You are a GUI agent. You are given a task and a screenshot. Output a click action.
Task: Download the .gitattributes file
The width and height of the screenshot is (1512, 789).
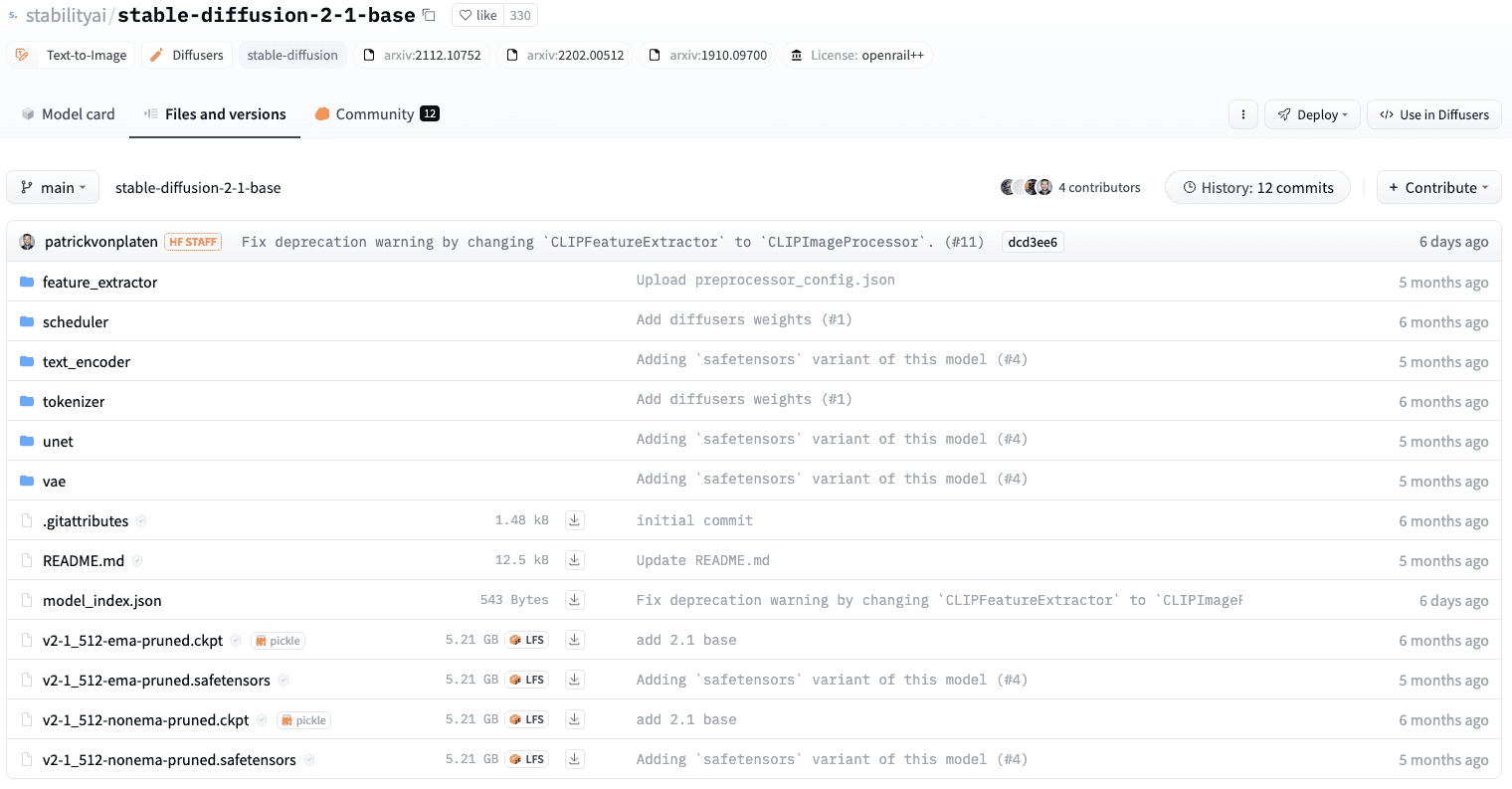574,520
